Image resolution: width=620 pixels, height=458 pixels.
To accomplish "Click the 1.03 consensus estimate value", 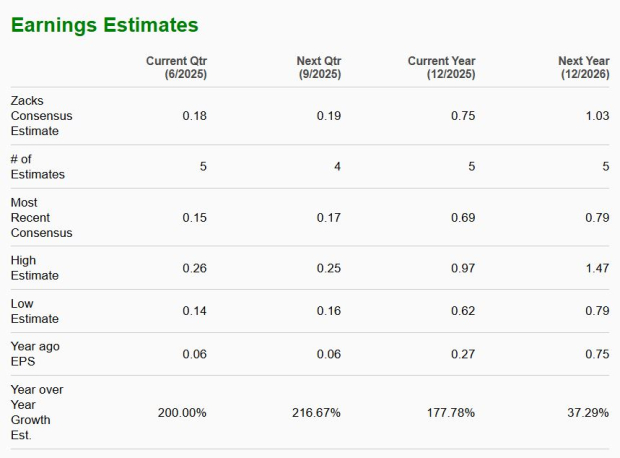I will click(x=596, y=116).
